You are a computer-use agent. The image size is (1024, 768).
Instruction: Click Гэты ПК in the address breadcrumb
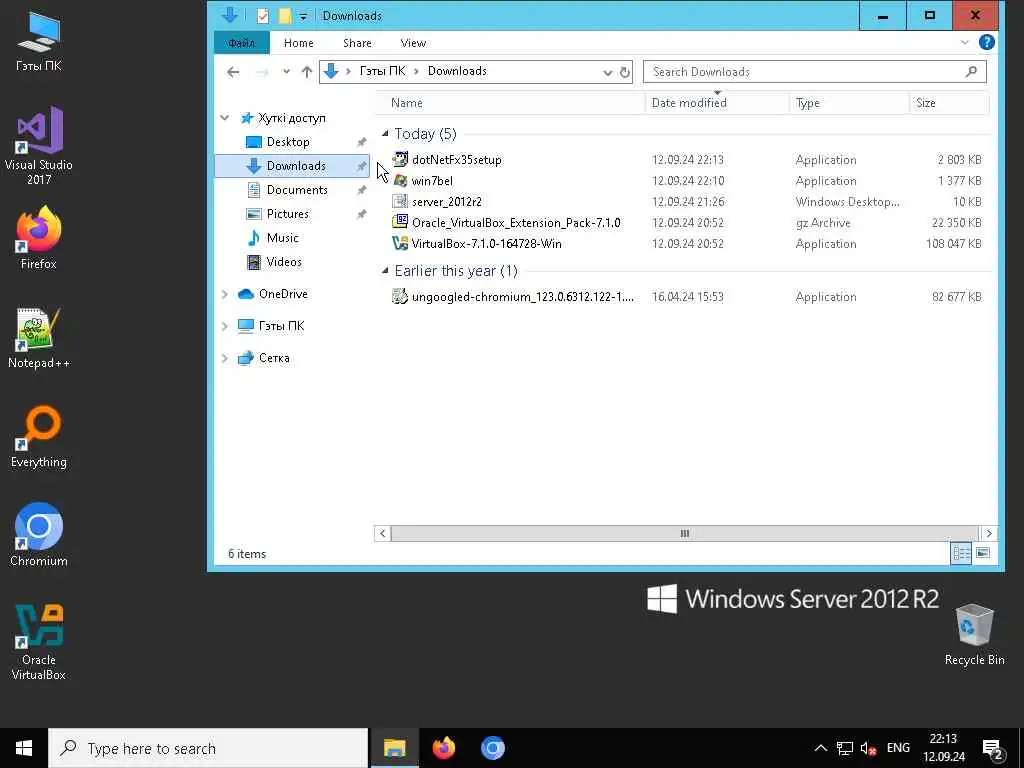pyautogui.click(x=383, y=71)
